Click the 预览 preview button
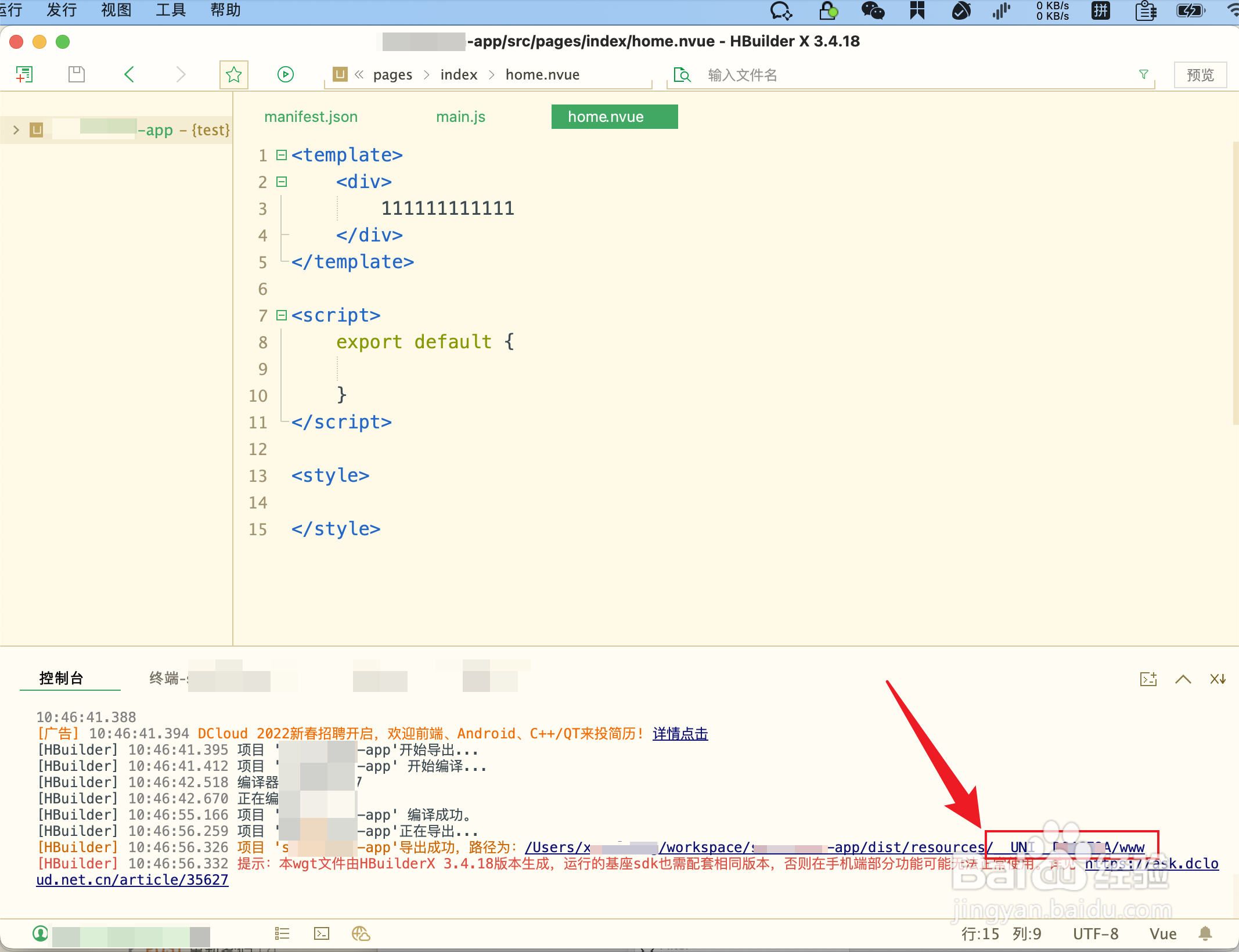 click(x=1200, y=75)
